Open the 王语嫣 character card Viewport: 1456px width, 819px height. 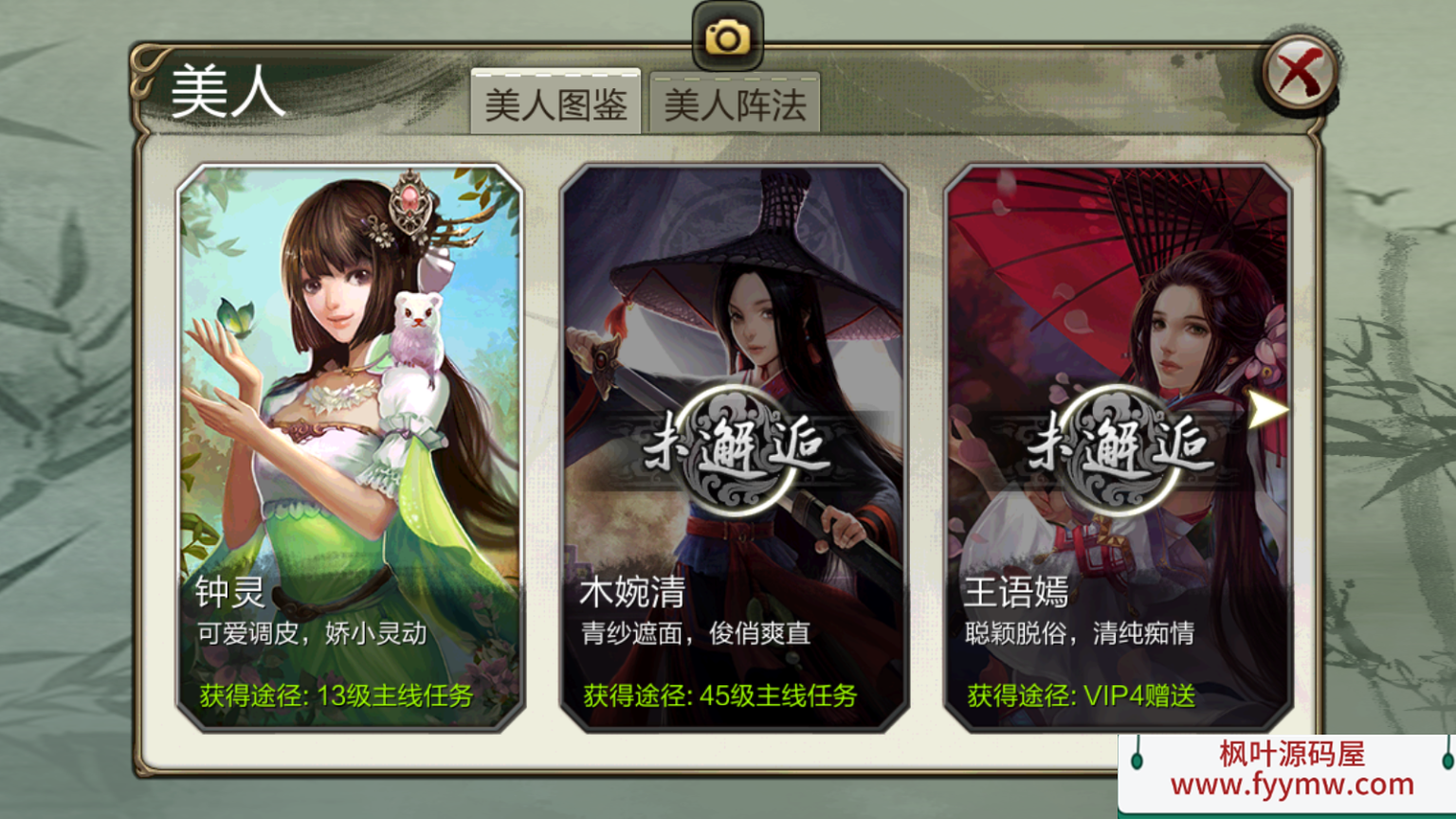pyautogui.click(x=1119, y=447)
